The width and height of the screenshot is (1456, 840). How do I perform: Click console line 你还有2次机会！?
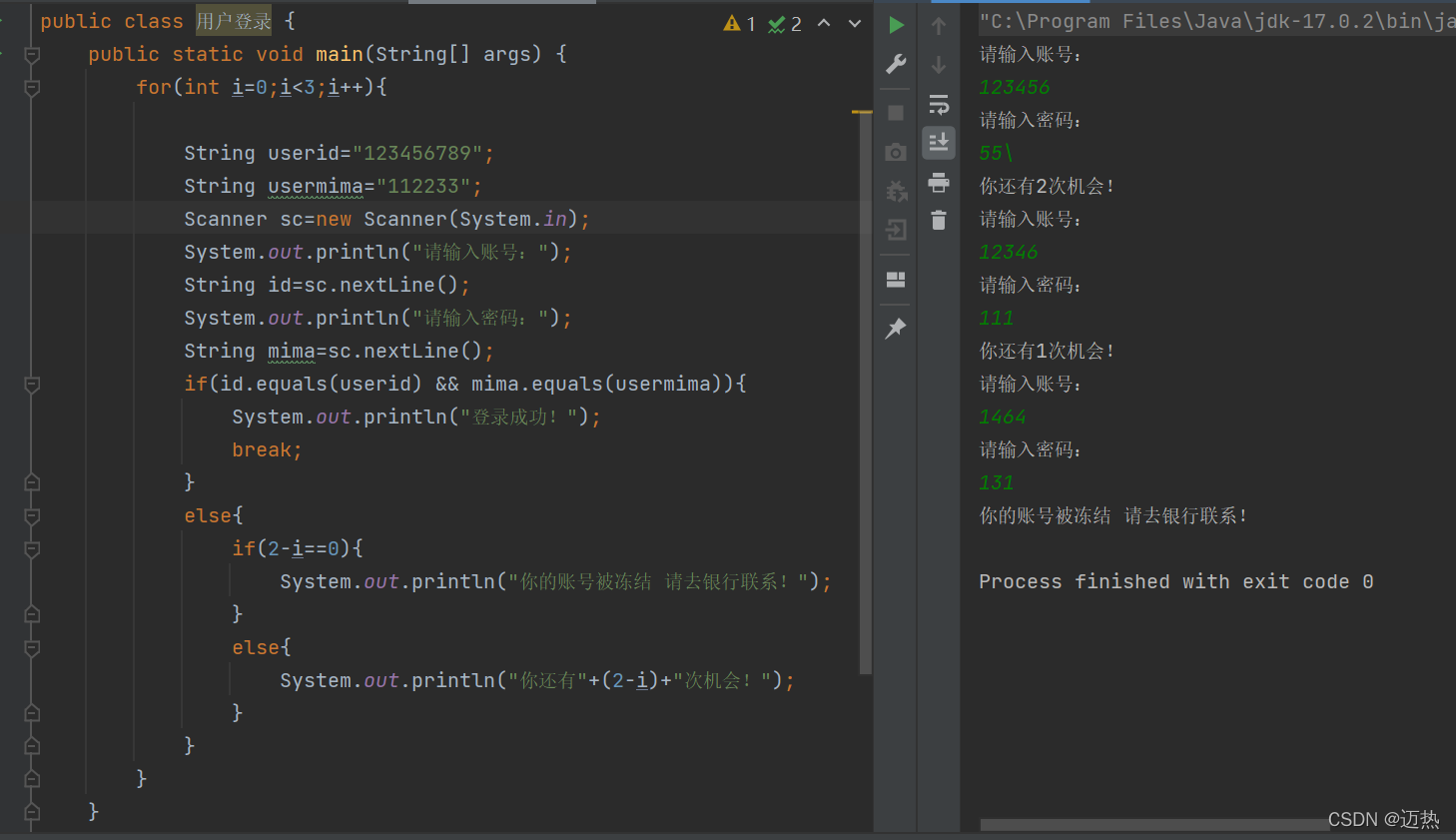pos(1047,186)
